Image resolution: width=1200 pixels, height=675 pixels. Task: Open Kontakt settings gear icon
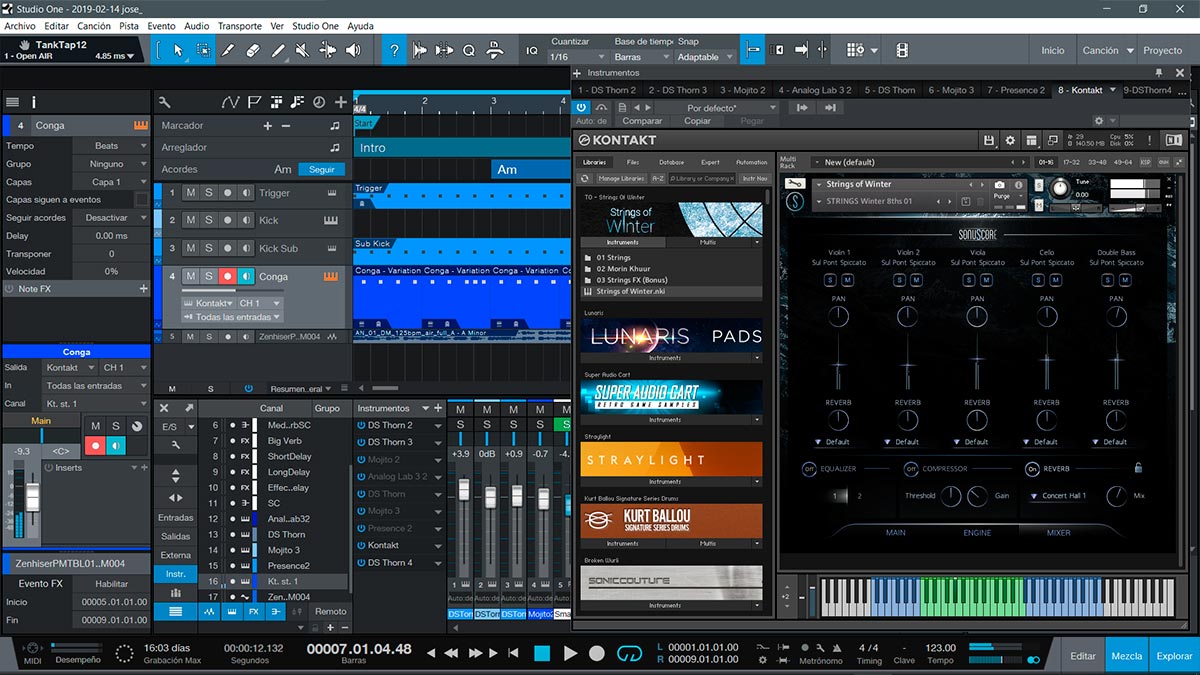pyautogui.click(x=1010, y=141)
